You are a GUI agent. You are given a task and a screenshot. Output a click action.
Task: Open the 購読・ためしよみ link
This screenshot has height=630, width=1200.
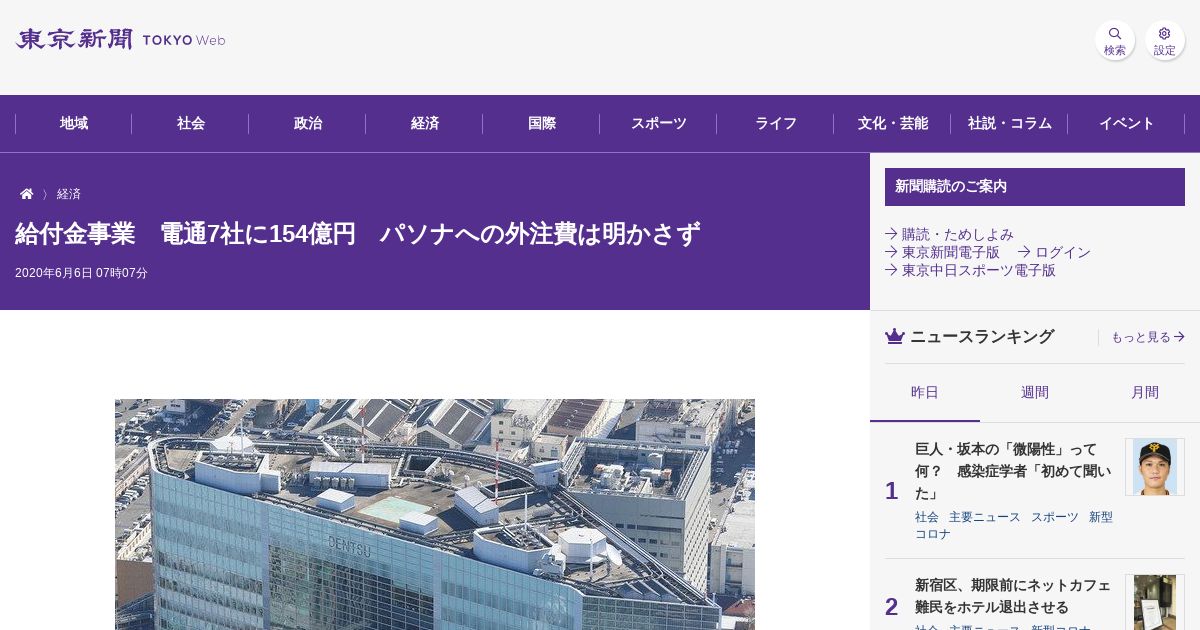click(x=950, y=235)
